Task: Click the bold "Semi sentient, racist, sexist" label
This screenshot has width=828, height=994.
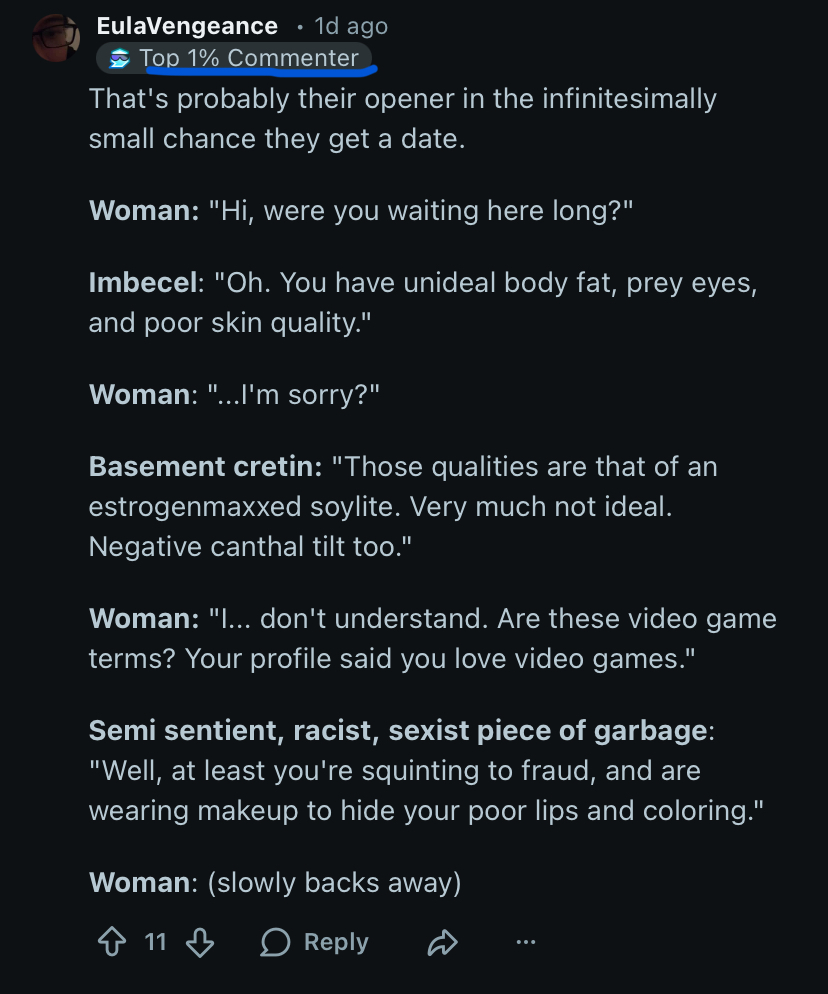Action: 400,730
